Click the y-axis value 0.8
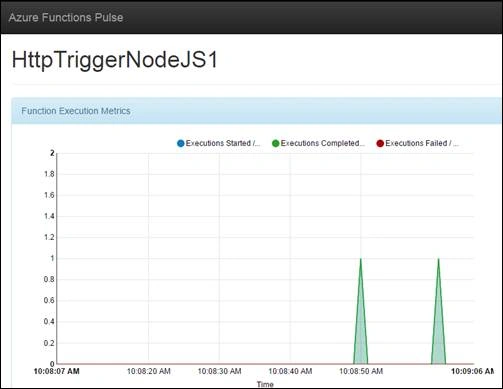Image resolution: width=503 pixels, height=389 pixels. tap(49, 279)
